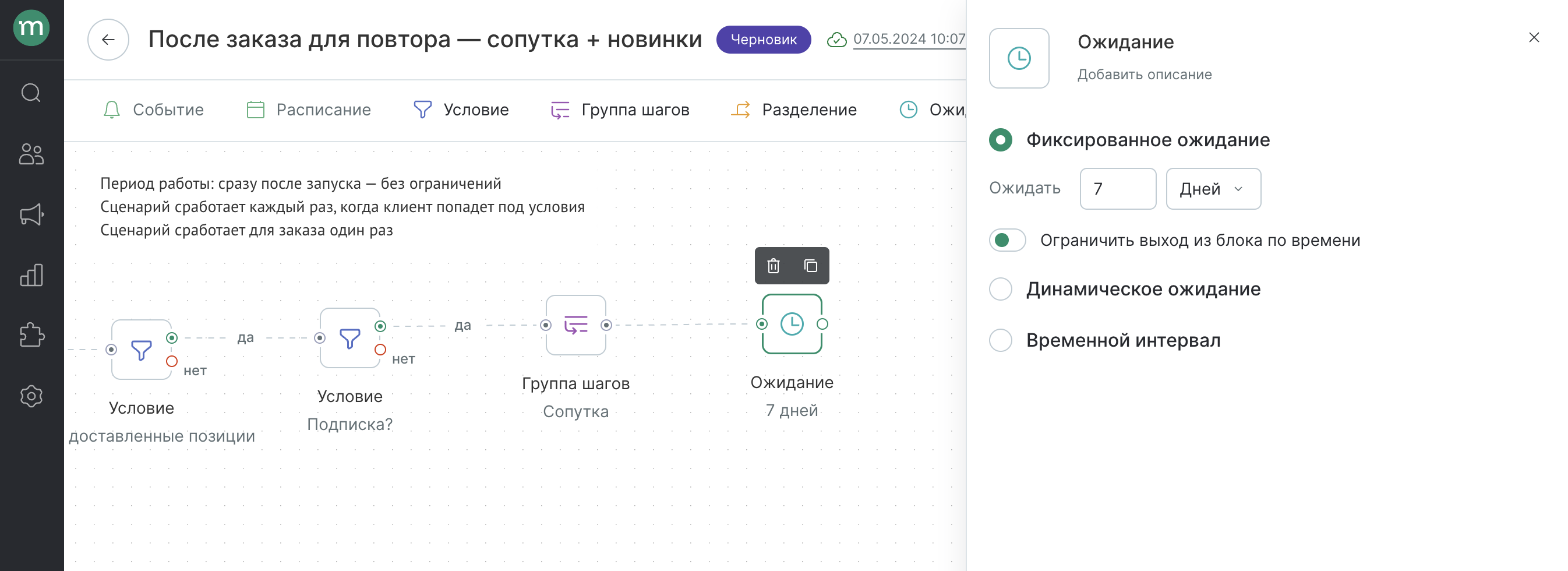Click the Ожидание panel title
This screenshot has width=1568, height=571.
pos(1125,42)
